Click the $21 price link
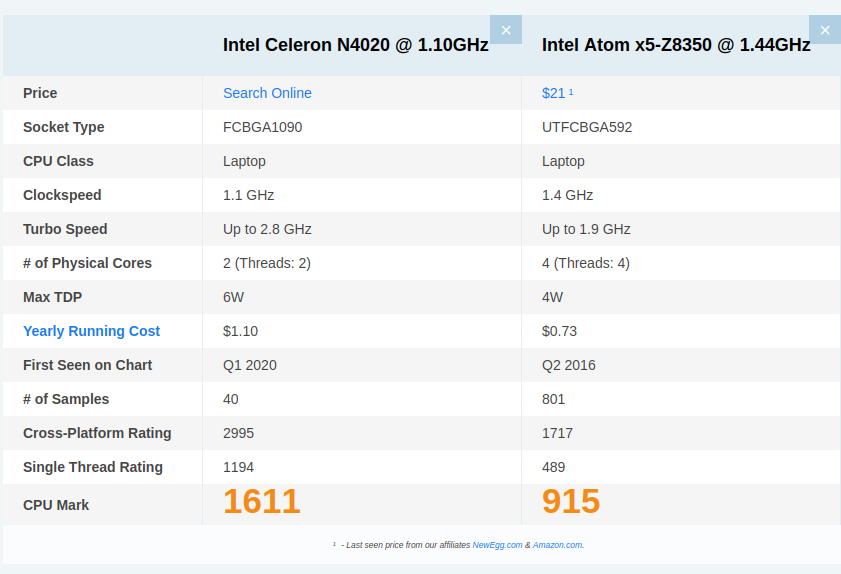841x574 pixels. click(x=553, y=93)
